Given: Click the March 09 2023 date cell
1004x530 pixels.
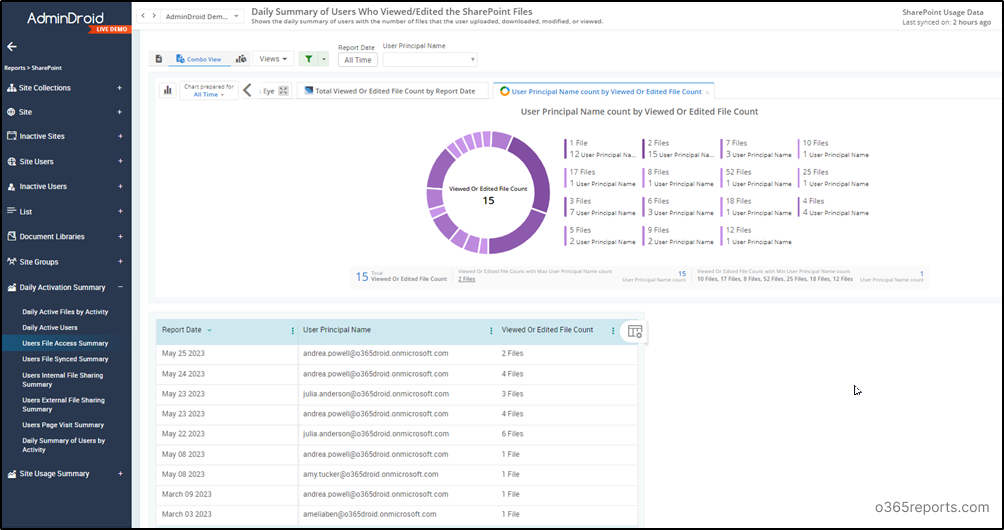Looking at the screenshot, I should click(x=187, y=494).
